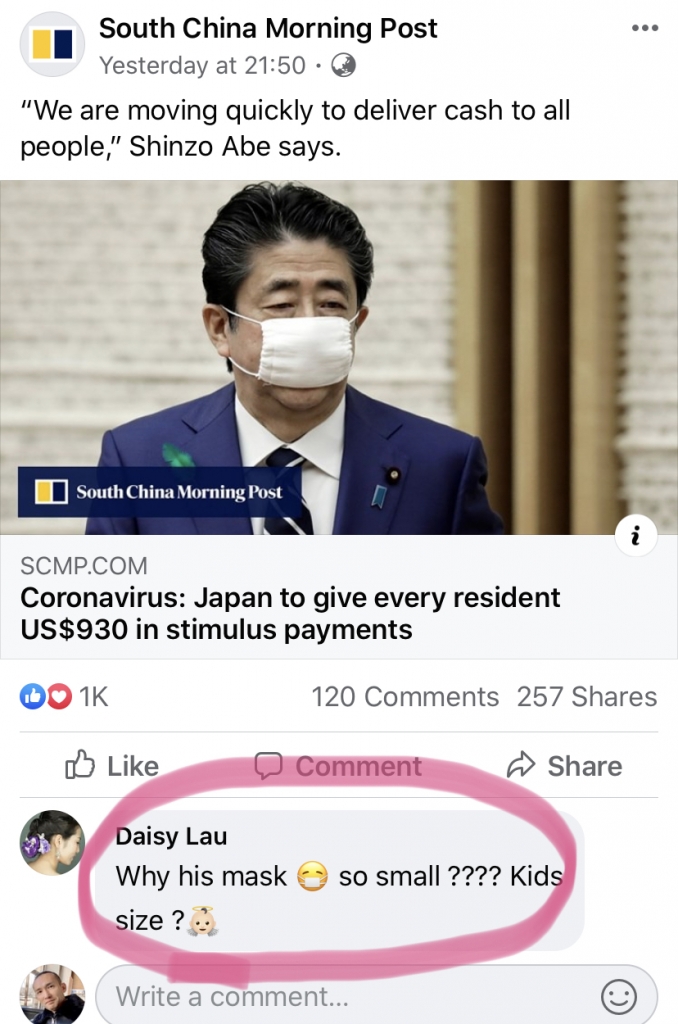This screenshot has width=678, height=1024.
Task: Open South China Morning Post page name
Action: pos(268,28)
